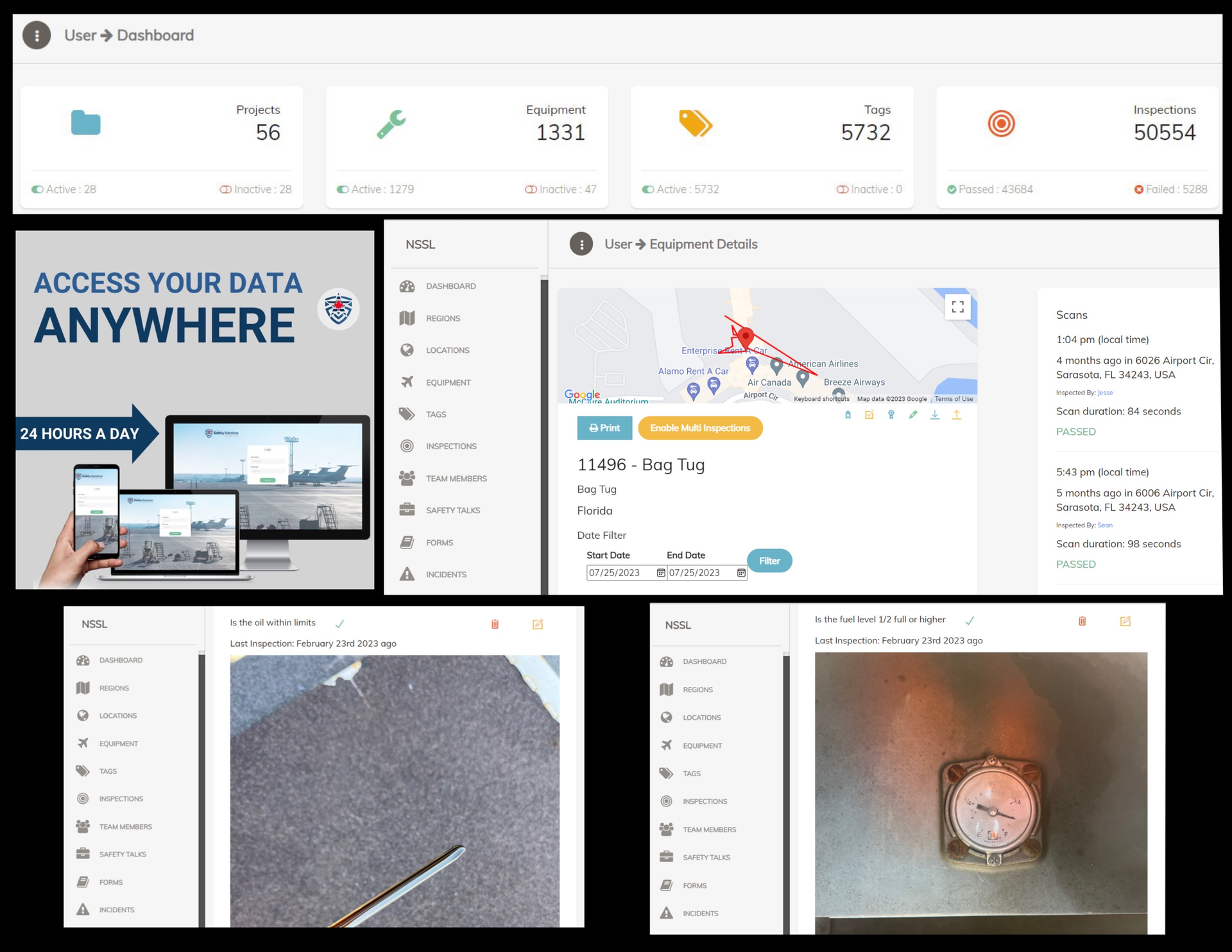Open the menu next to Equipment Details header
This screenshot has width=1232, height=952.
[581, 244]
